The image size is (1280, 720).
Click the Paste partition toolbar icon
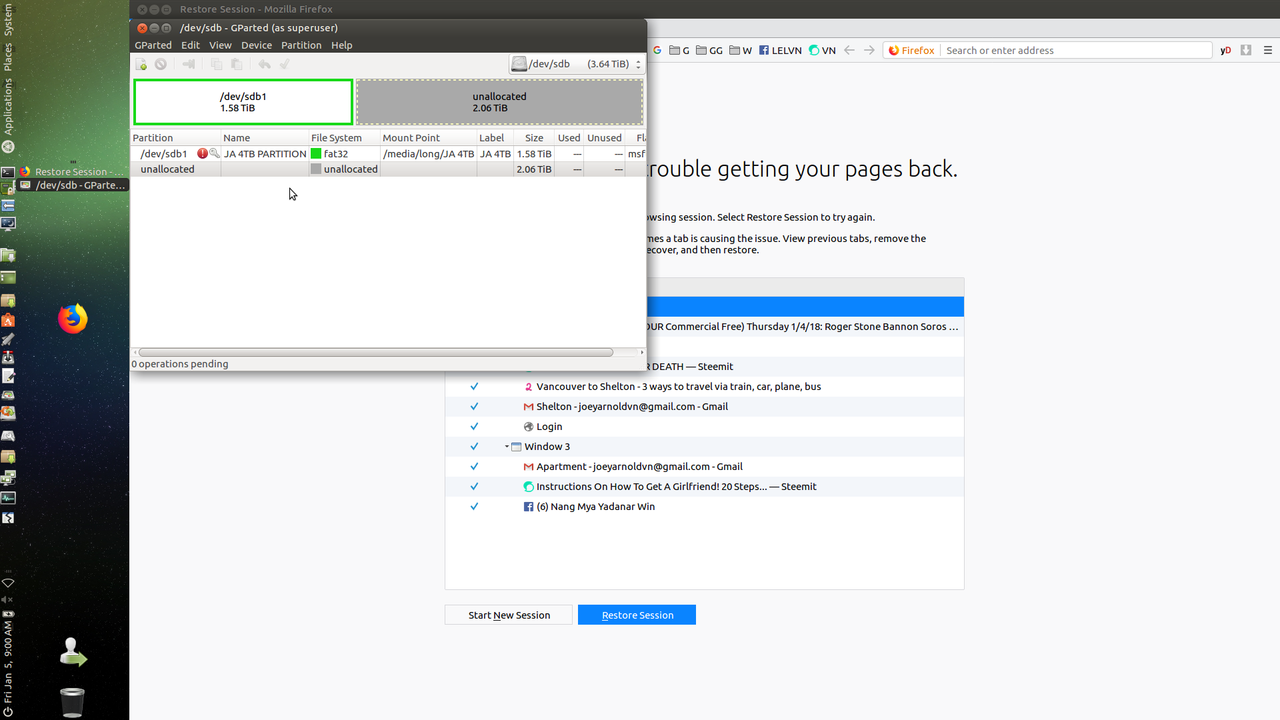point(236,64)
